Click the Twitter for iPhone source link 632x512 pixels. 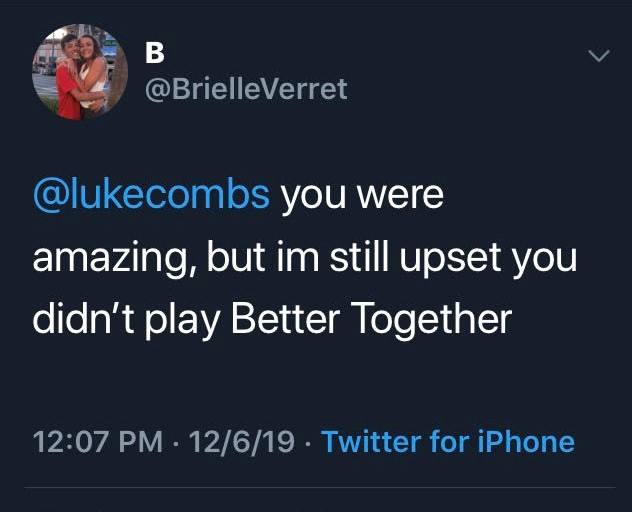pyautogui.click(x=448, y=441)
